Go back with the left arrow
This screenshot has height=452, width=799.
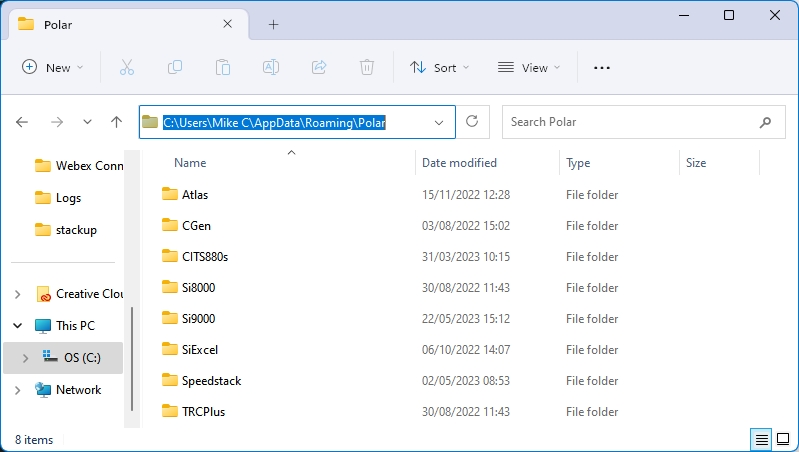[x=22, y=122]
